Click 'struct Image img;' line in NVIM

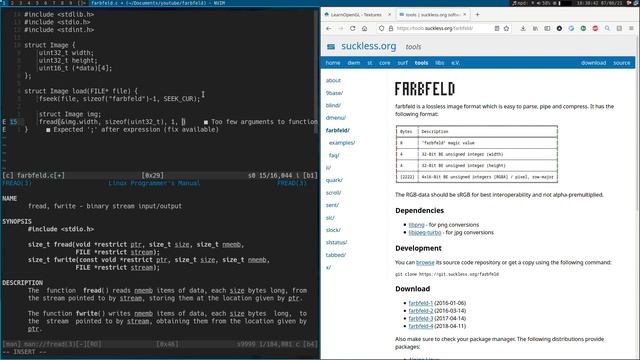click(x=70, y=114)
